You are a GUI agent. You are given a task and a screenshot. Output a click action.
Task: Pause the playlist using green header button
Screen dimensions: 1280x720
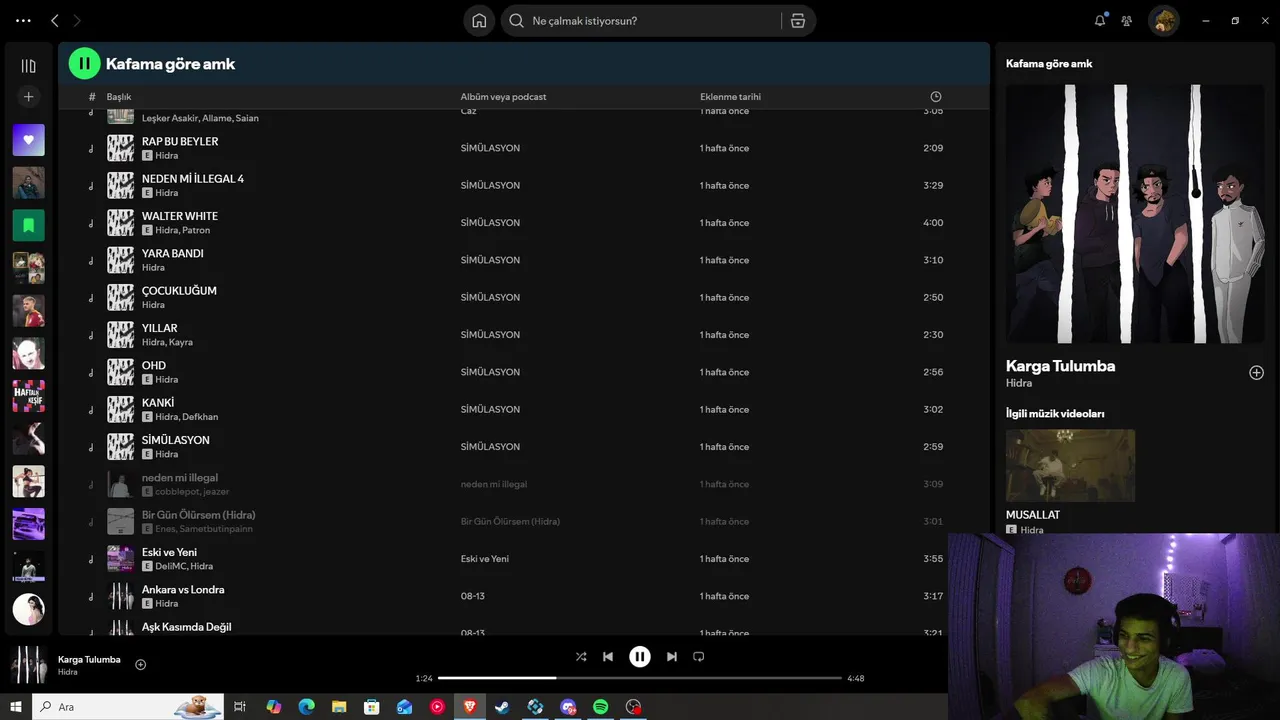tap(84, 63)
